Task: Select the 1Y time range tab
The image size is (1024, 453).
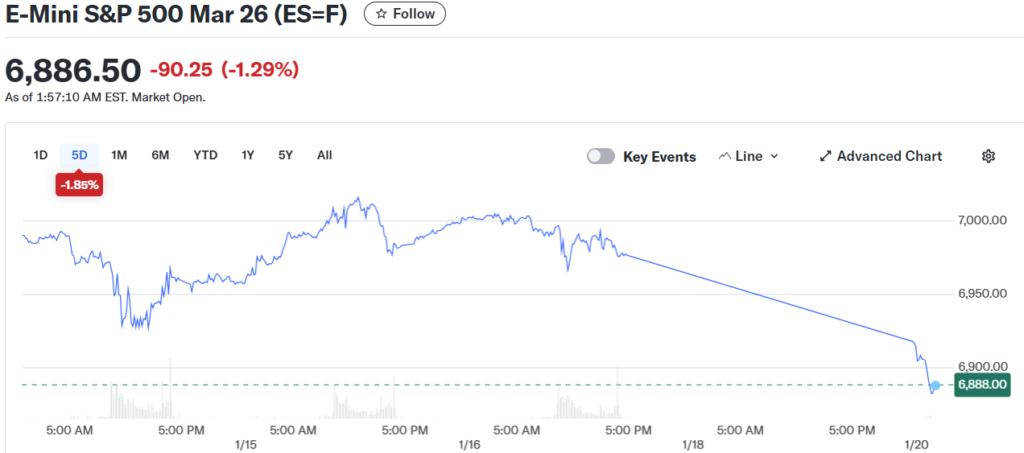Action: tap(248, 155)
